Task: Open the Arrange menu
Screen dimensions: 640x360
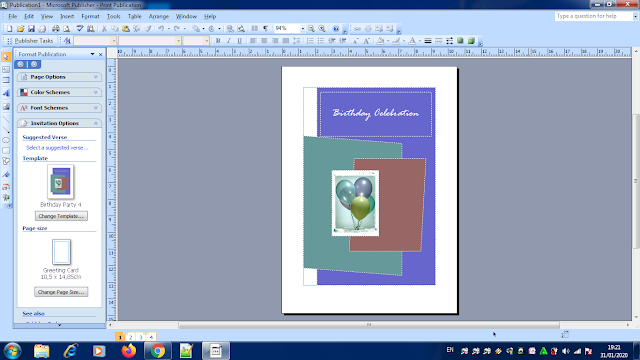Action: (159, 16)
